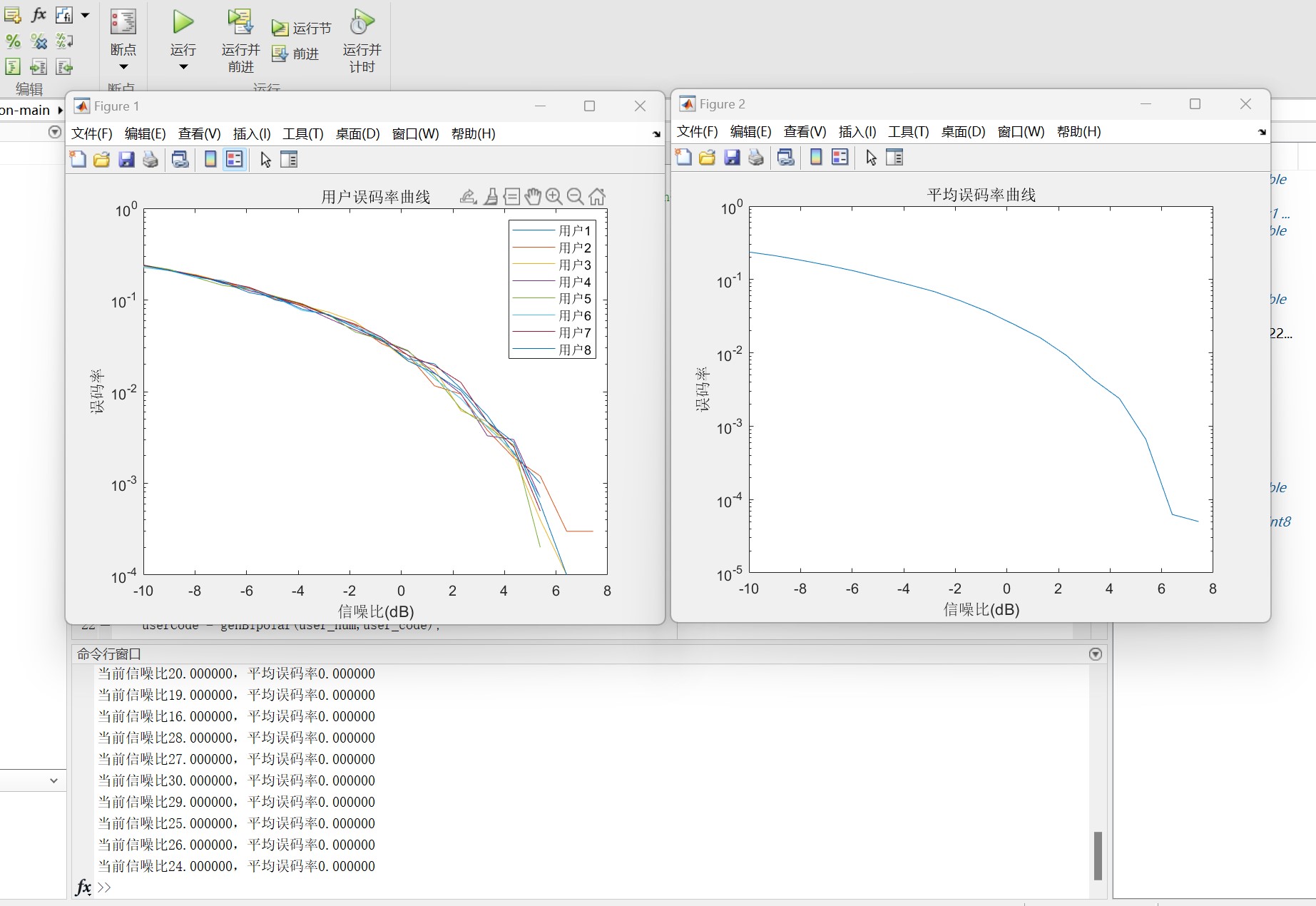
Task: Open 工具(T) menu in Figure 2
Action: 908,131
